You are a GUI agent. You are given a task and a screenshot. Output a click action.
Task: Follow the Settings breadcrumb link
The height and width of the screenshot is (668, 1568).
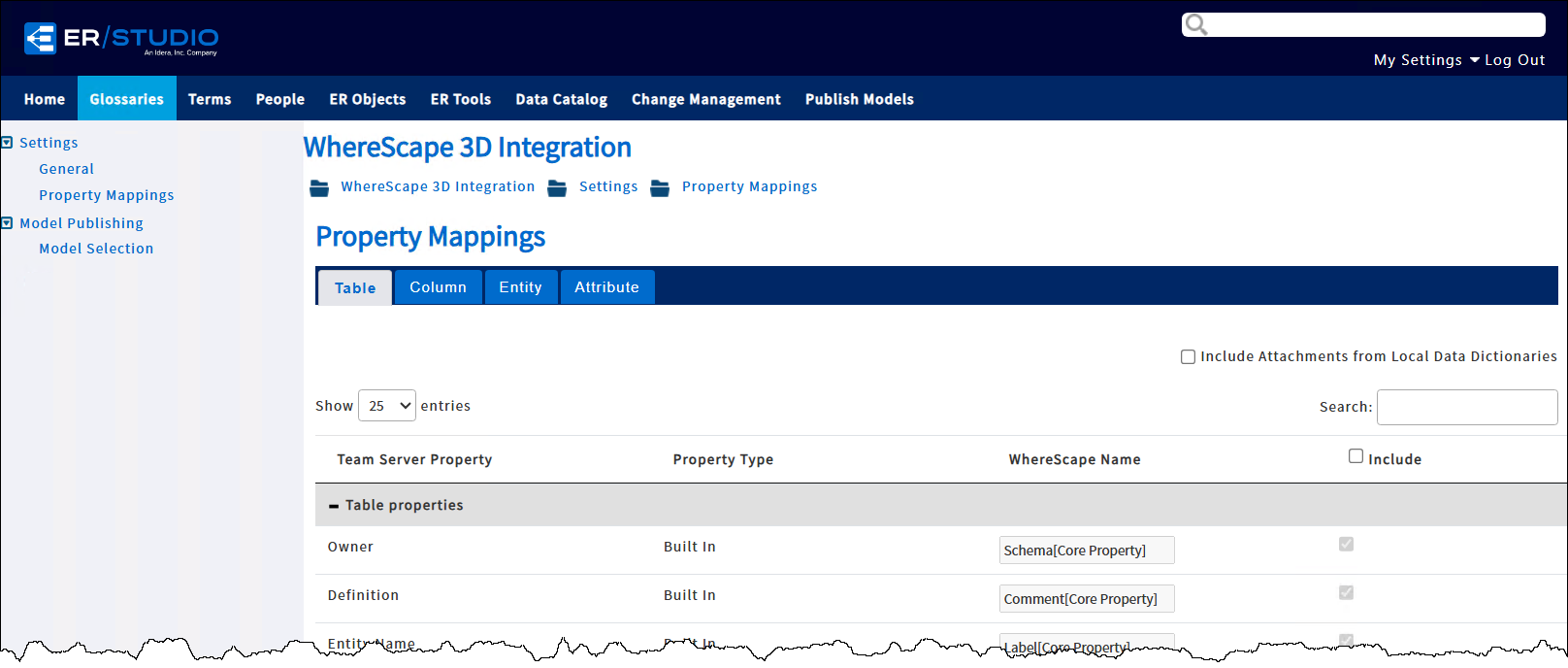pyautogui.click(x=608, y=186)
